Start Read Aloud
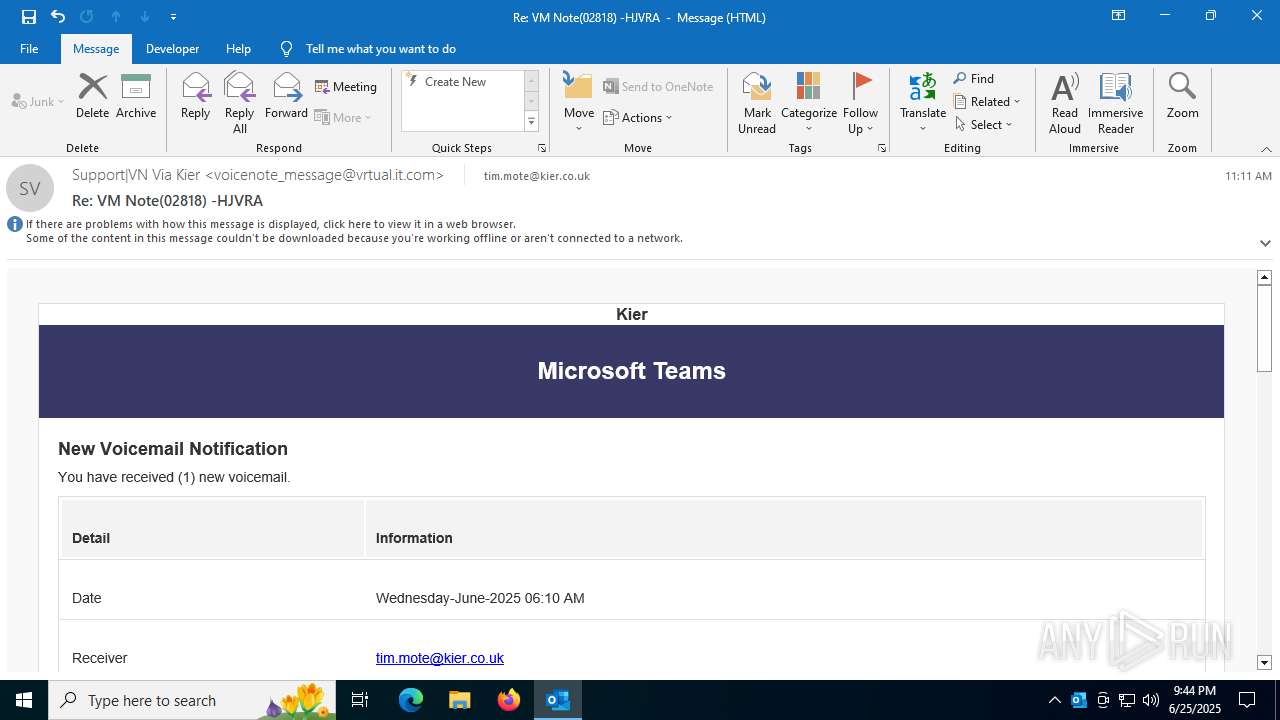Viewport: 1280px width, 720px height. (1065, 103)
